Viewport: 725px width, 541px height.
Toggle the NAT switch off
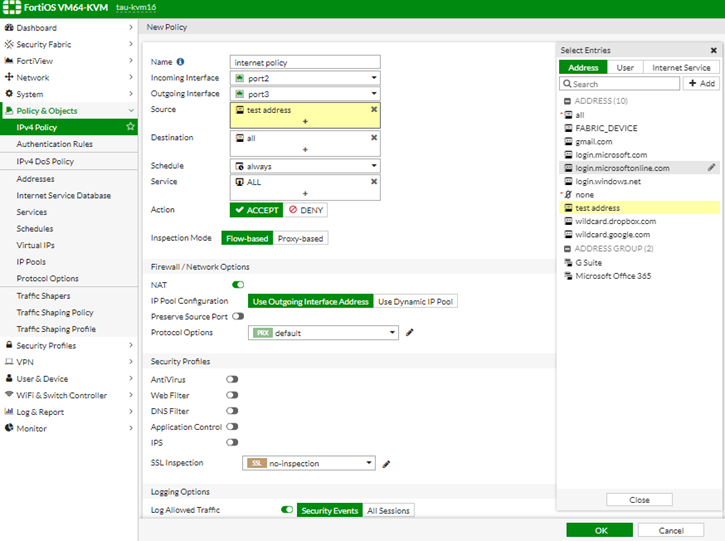click(x=238, y=285)
